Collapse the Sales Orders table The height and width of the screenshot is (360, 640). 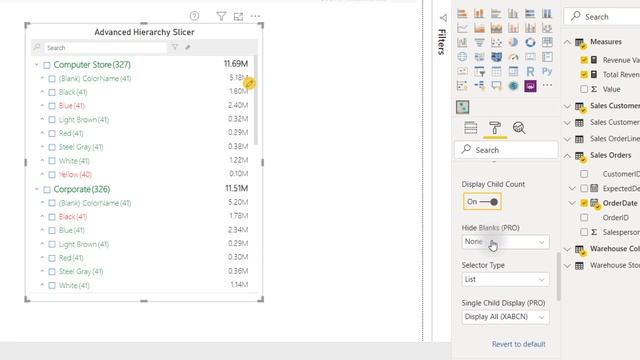pos(567,156)
